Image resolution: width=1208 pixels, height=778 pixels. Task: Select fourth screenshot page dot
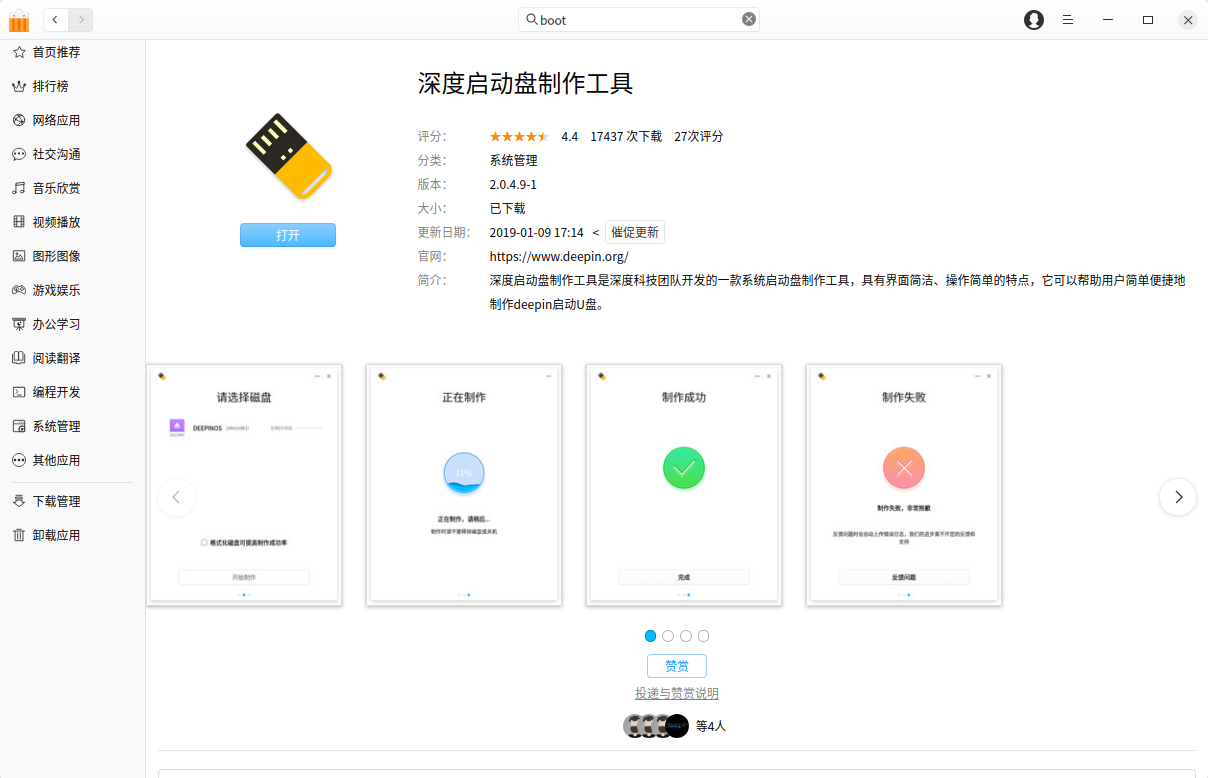[704, 636]
